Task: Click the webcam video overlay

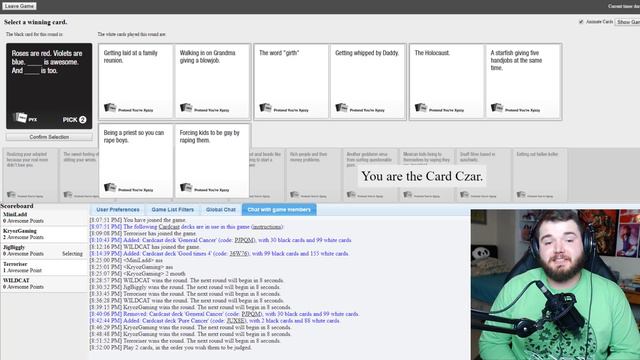Action: tap(555, 284)
